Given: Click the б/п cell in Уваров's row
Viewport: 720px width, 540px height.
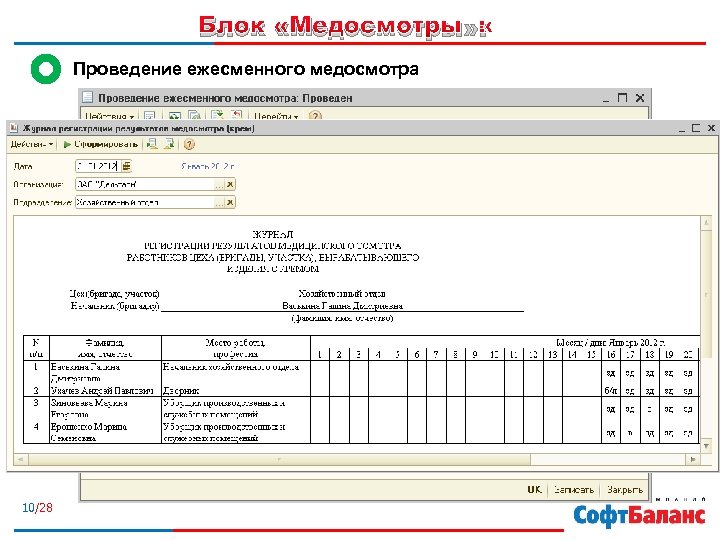Looking at the screenshot, I should pos(611,391).
